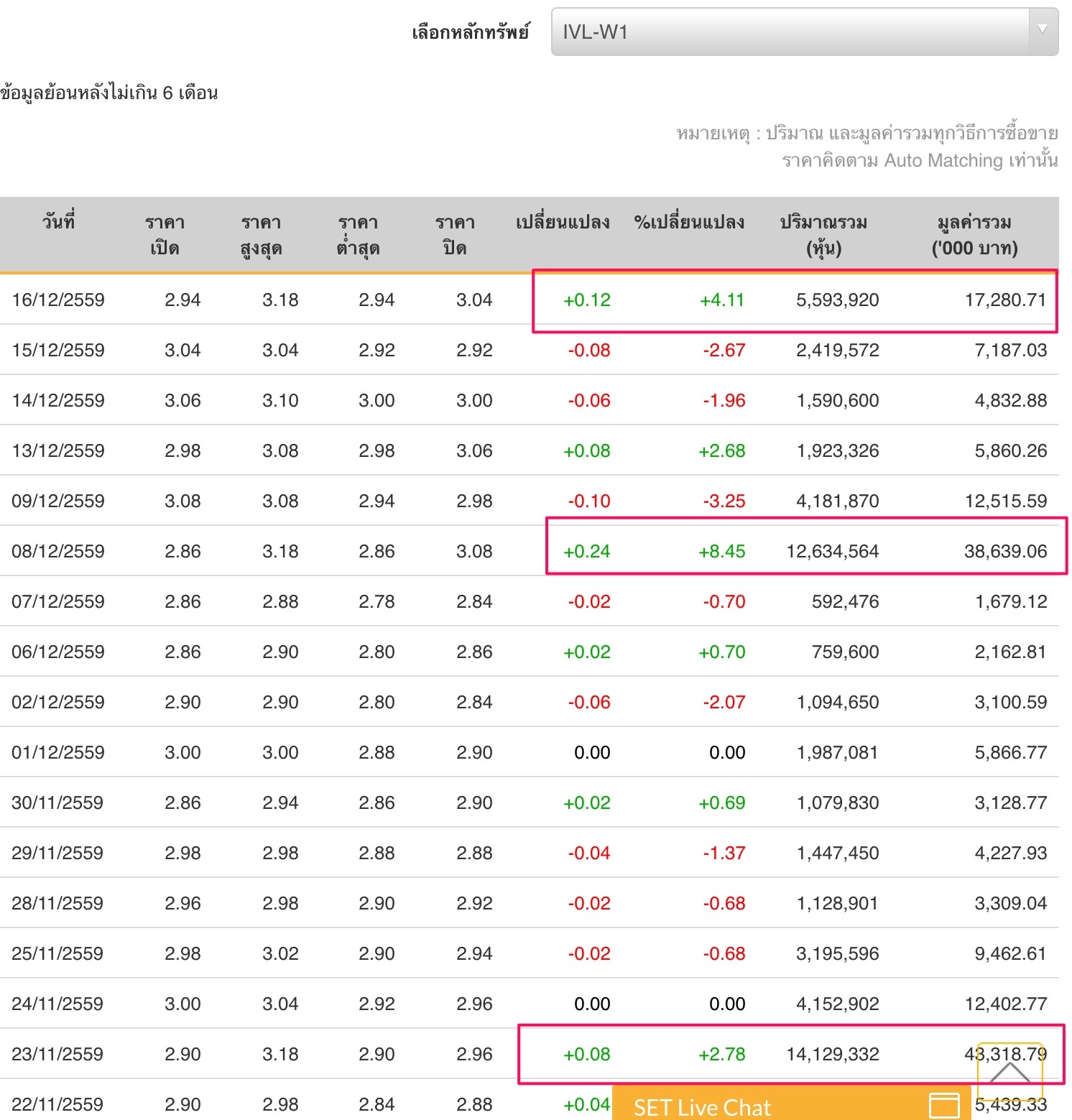Click the %เปลี่ยนแปลง column header
The height and width of the screenshot is (1120, 1072).
click(x=689, y=222)
